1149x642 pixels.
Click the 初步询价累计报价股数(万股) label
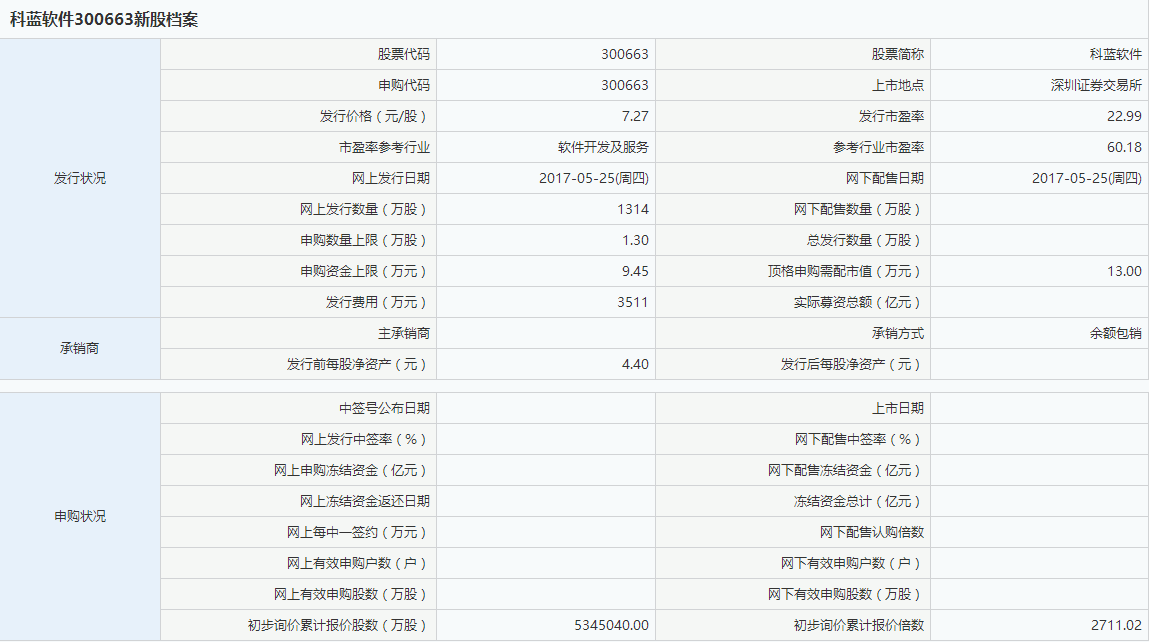[x=339, y=625]
